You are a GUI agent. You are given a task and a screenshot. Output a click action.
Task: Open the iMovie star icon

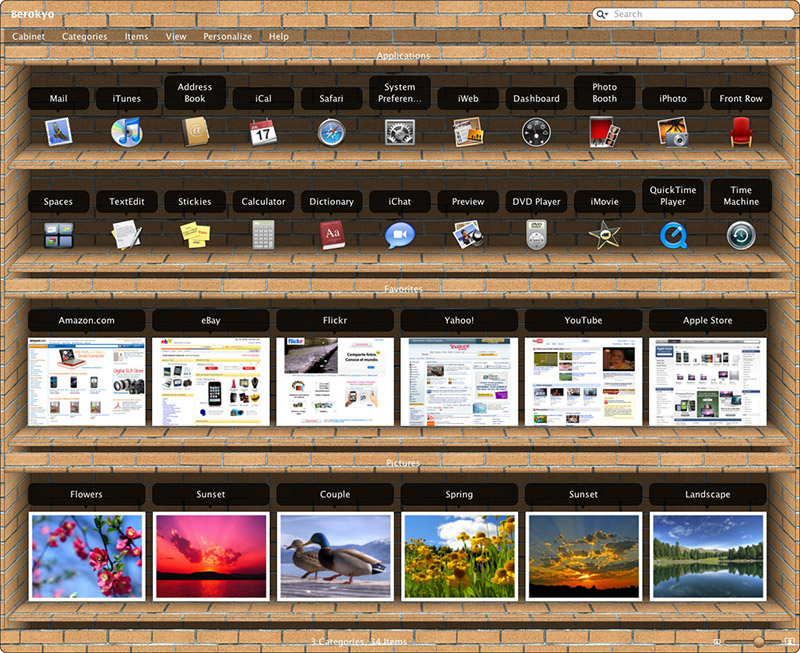point(605,235)
